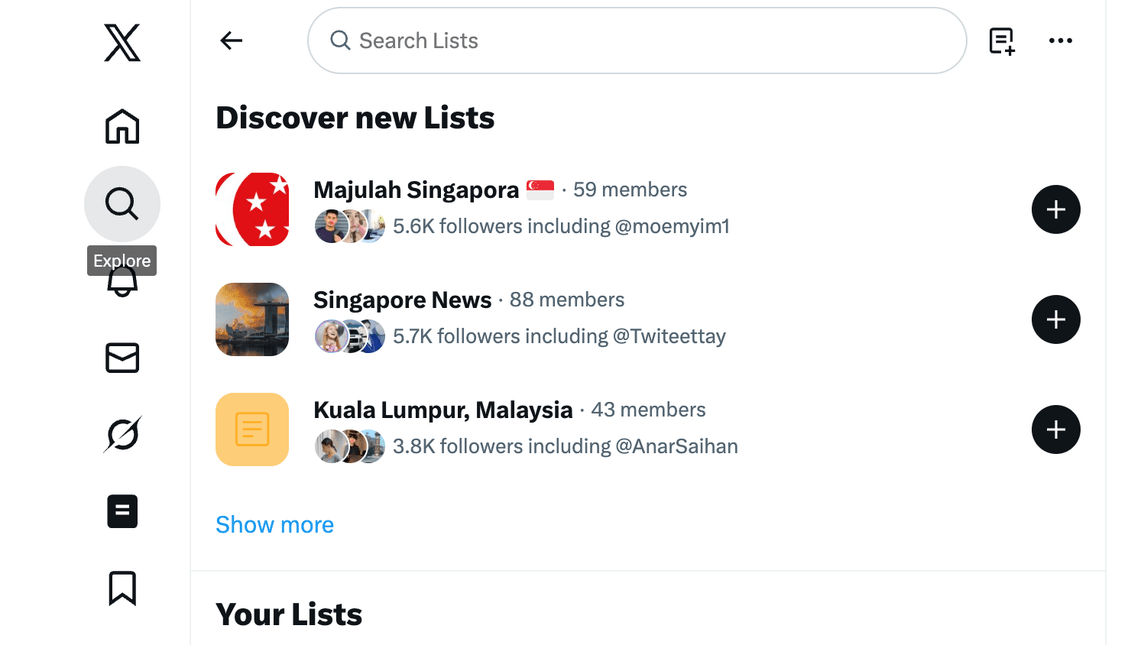The image size is (1128, 645).
Task: Click the Singapore News thumbnail image
Action: [251, 319]
